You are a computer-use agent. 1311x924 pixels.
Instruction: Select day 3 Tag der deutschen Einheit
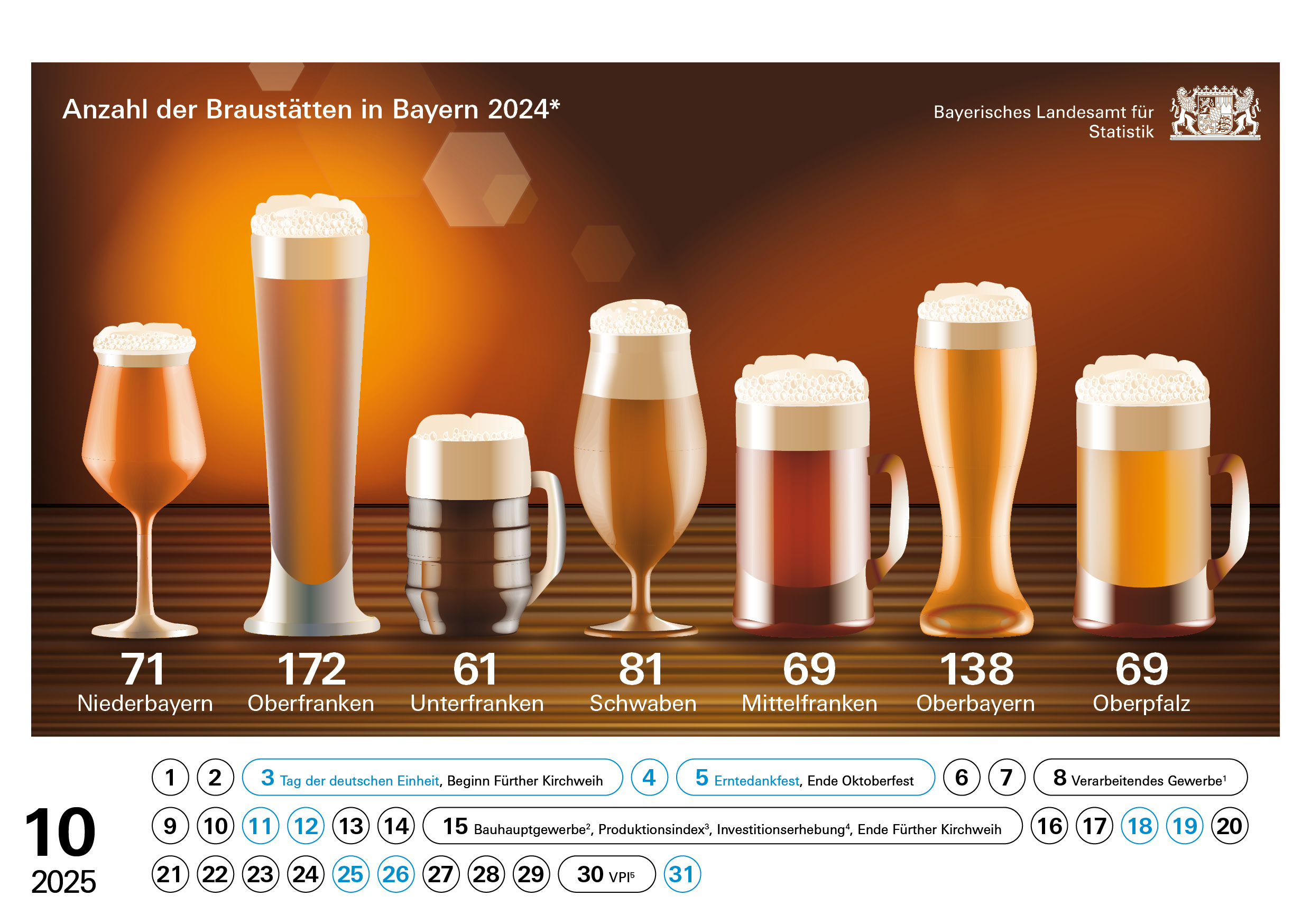pyautogui.click(x=432, y=777)
